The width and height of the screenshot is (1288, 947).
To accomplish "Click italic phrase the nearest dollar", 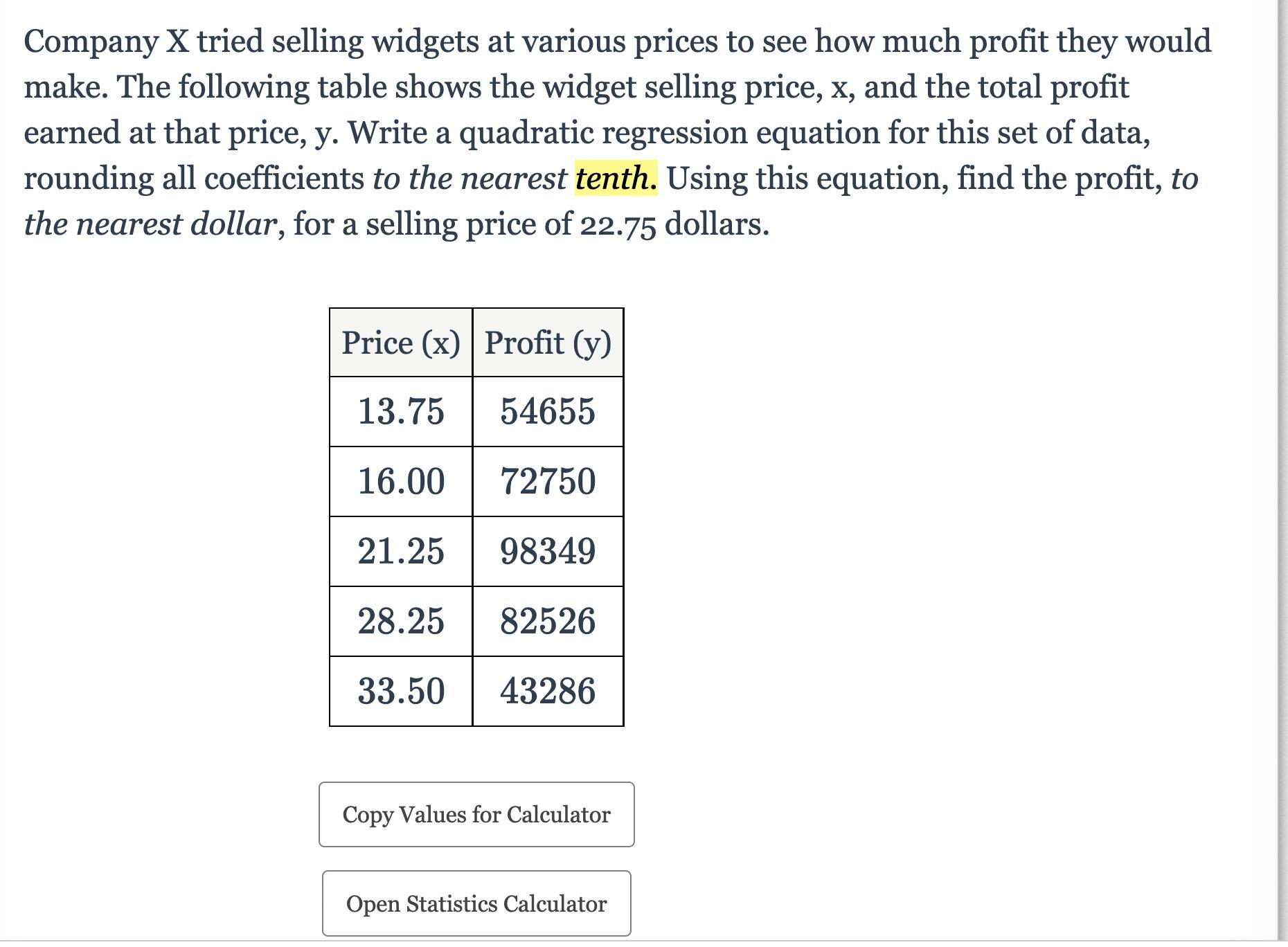I will point(150,224).
